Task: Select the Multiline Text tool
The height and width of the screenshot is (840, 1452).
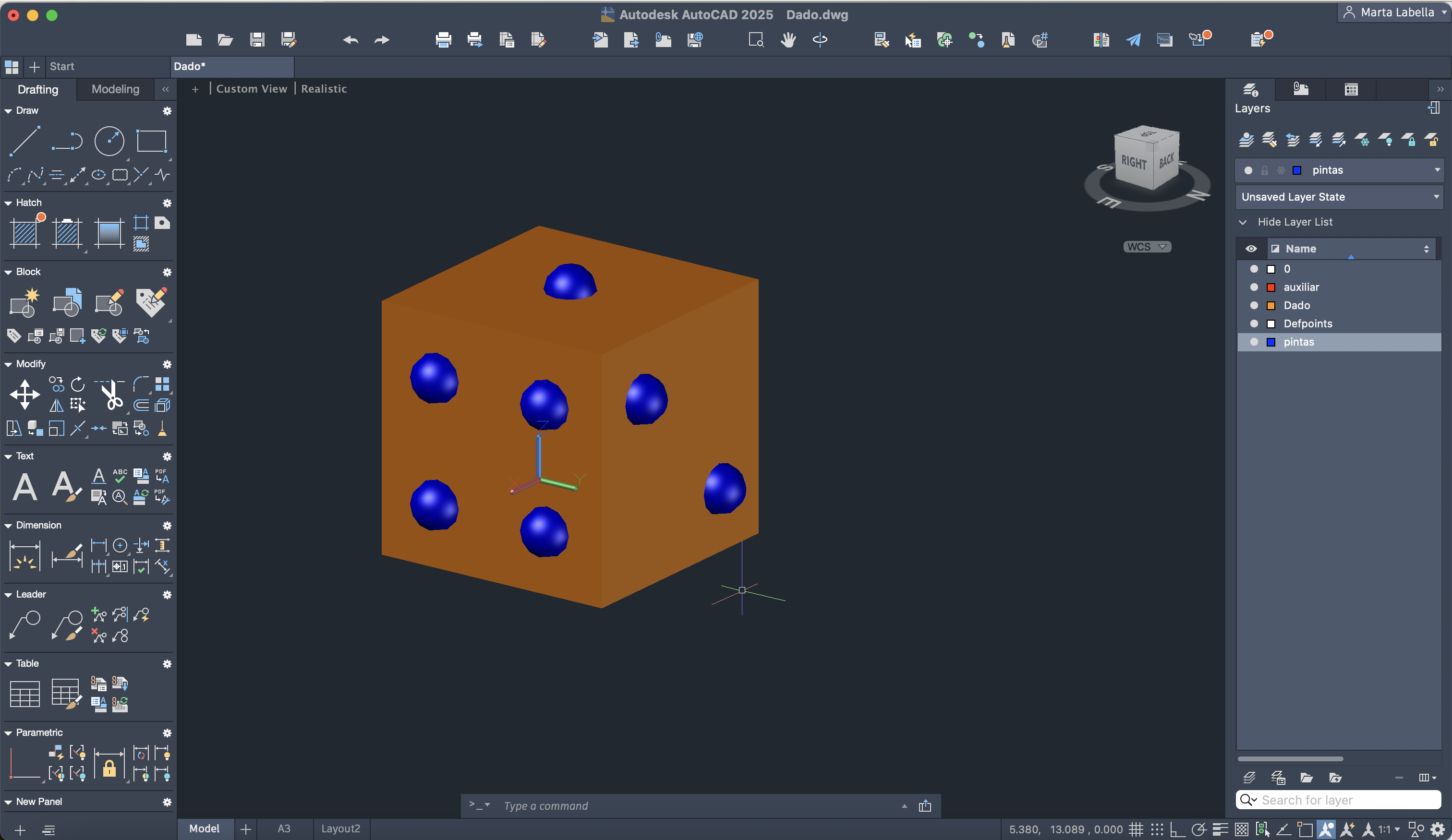Action: [25, 487]
